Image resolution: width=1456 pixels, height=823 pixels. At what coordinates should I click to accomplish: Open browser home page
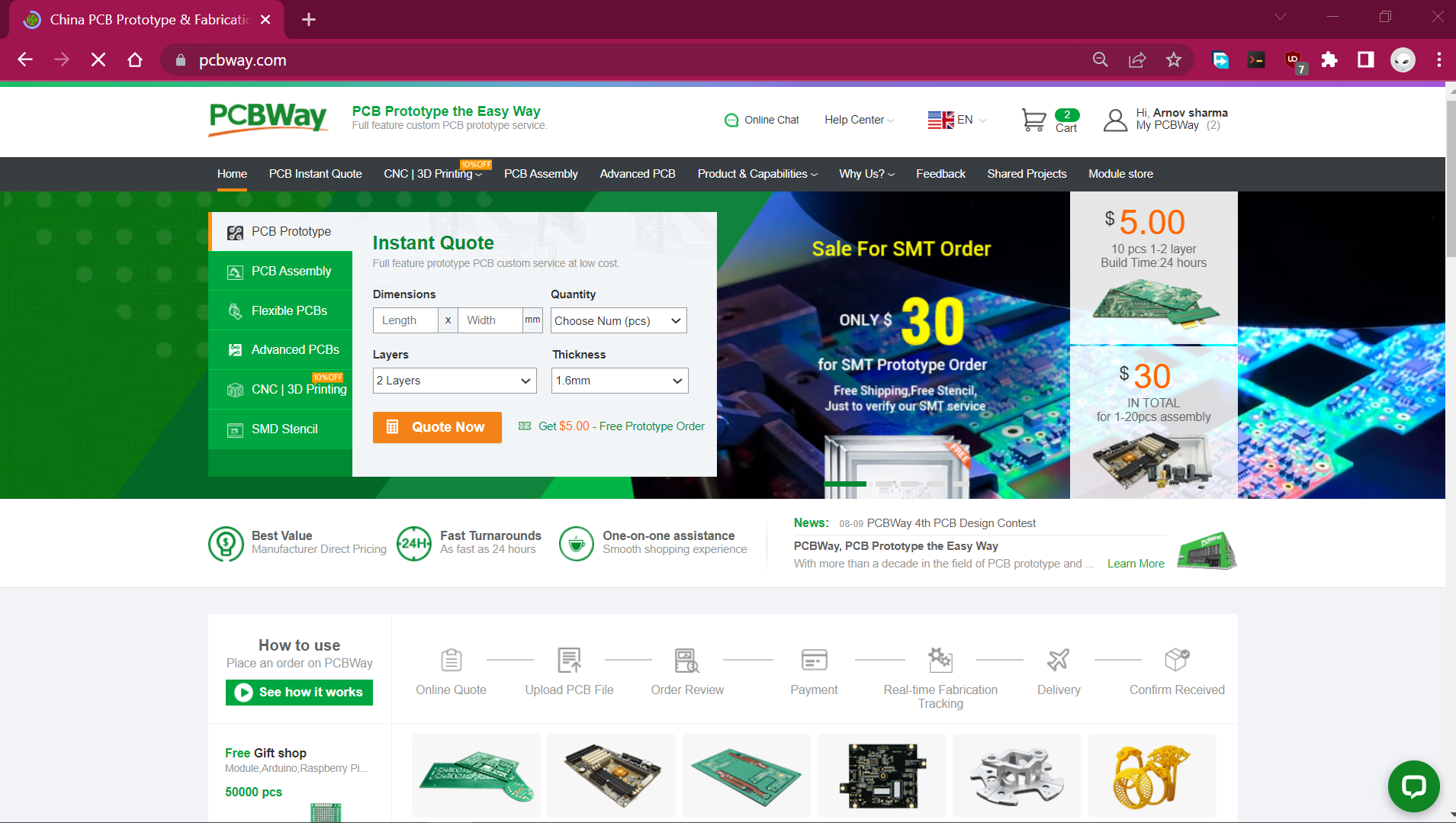(x=135, y=59)
